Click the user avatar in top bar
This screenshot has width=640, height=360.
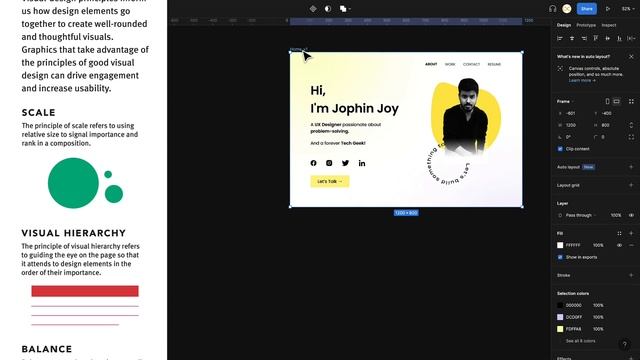(x=567, y=9)
